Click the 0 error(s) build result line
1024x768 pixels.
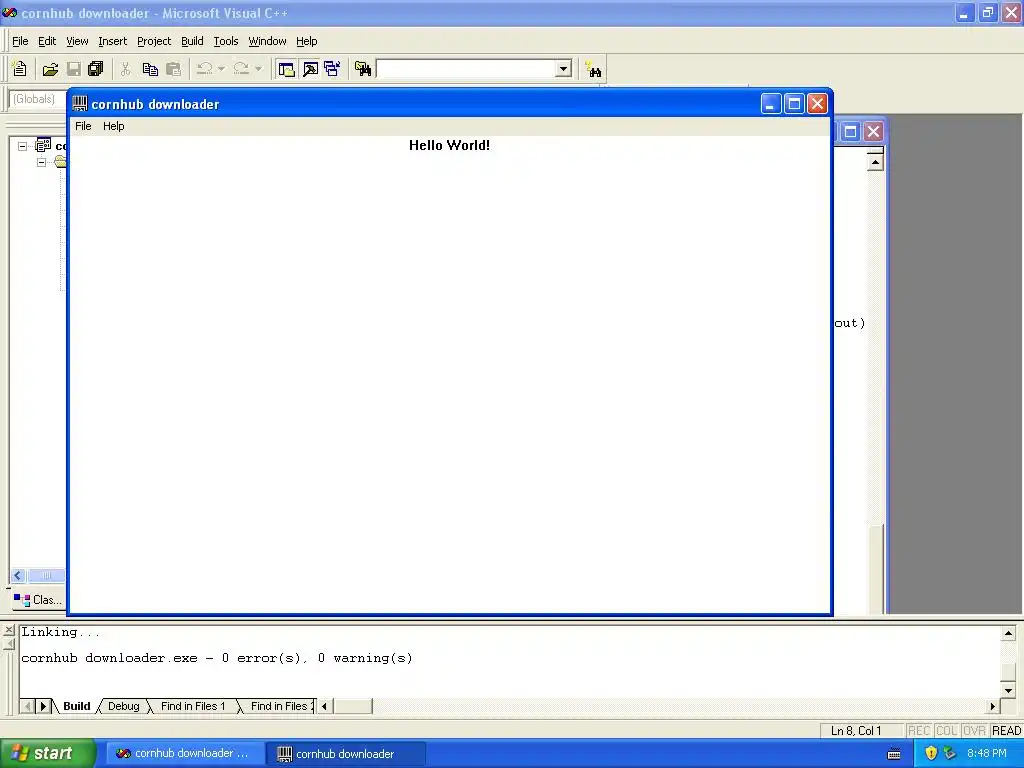point(217,658)
